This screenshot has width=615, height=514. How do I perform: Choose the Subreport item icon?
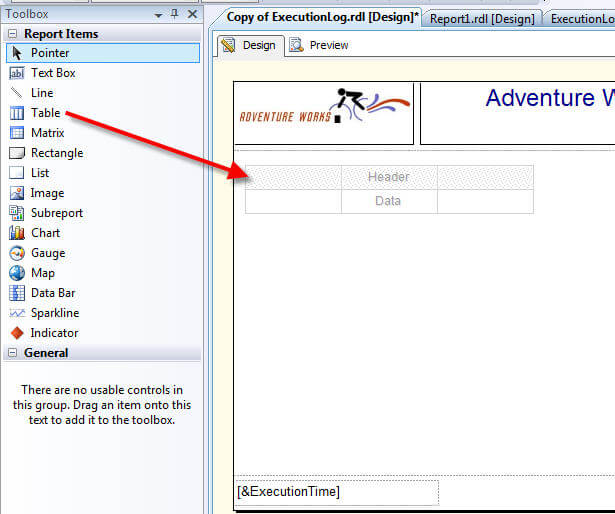coord(16,213)
